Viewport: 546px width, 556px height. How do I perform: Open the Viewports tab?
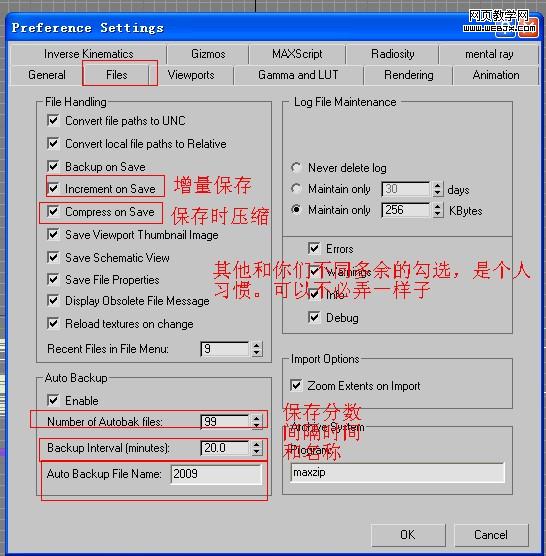[191, 75]
